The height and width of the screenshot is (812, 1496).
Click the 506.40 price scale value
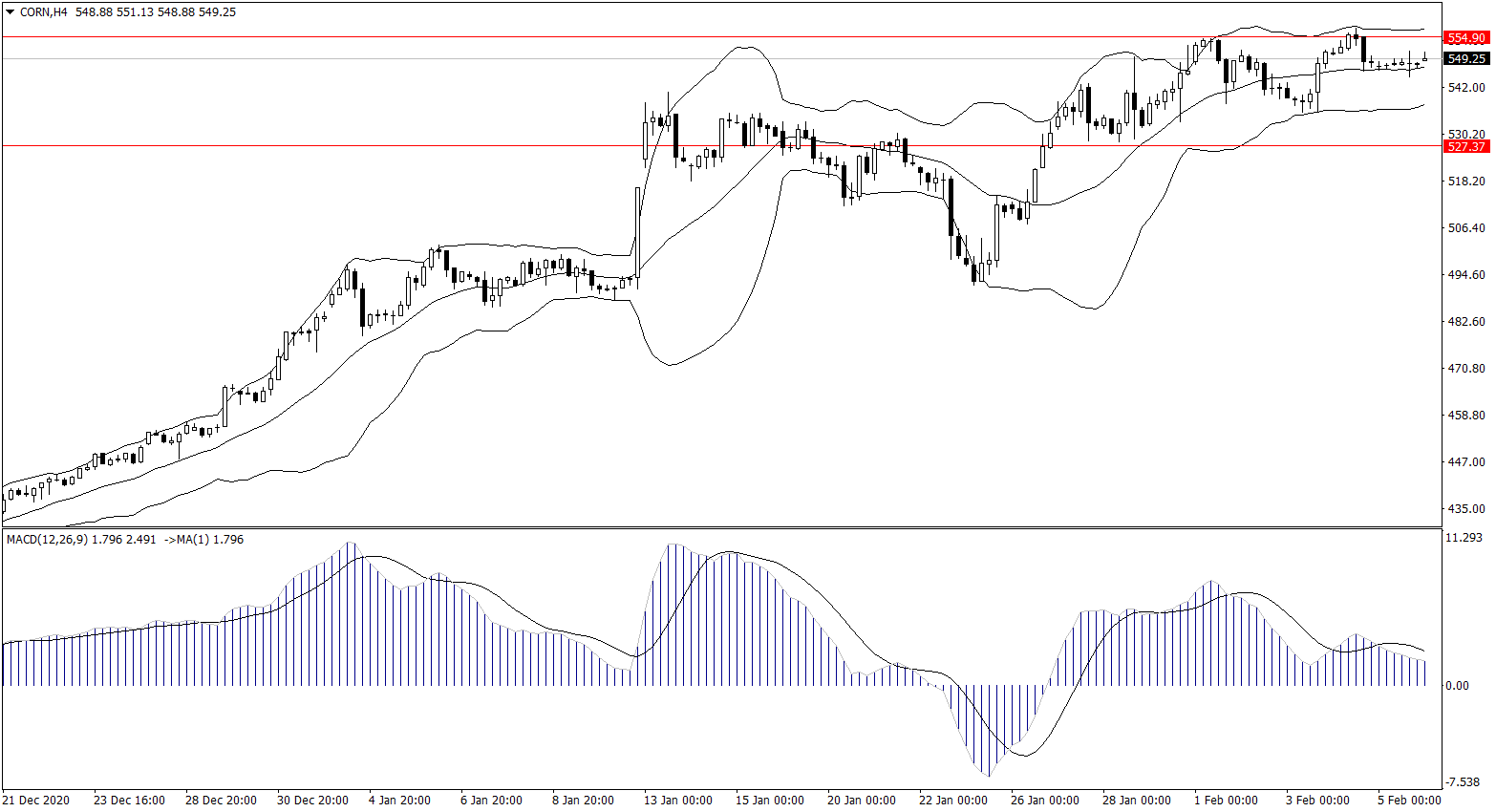click(1466, 228)
